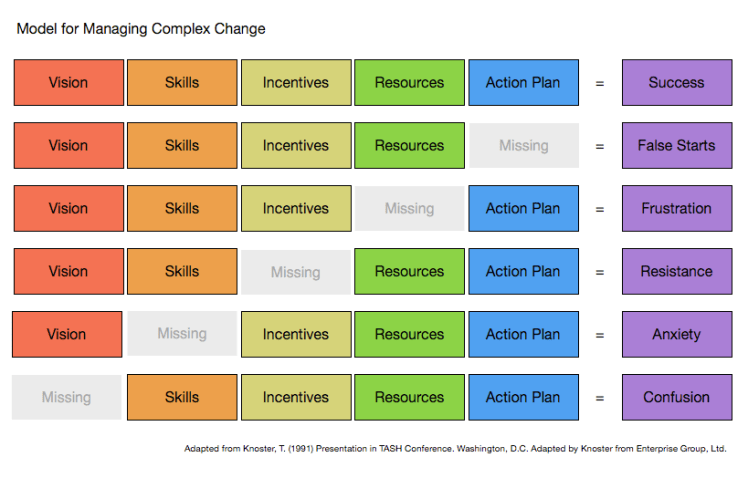
Task: Select the Confusion outcome box
Action: (676, 397)
